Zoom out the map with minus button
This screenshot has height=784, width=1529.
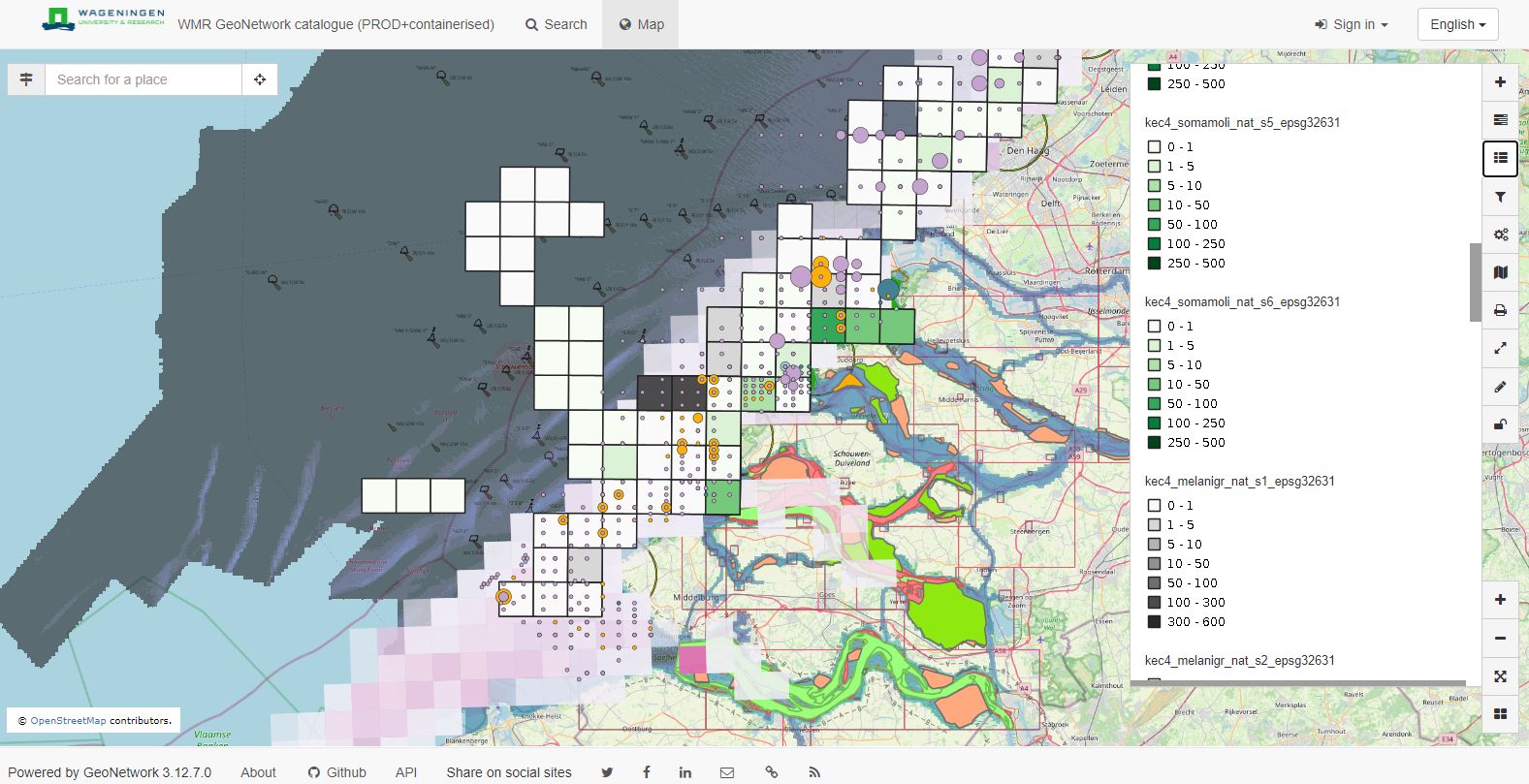pyautogui.click(x=1500, y=638)
